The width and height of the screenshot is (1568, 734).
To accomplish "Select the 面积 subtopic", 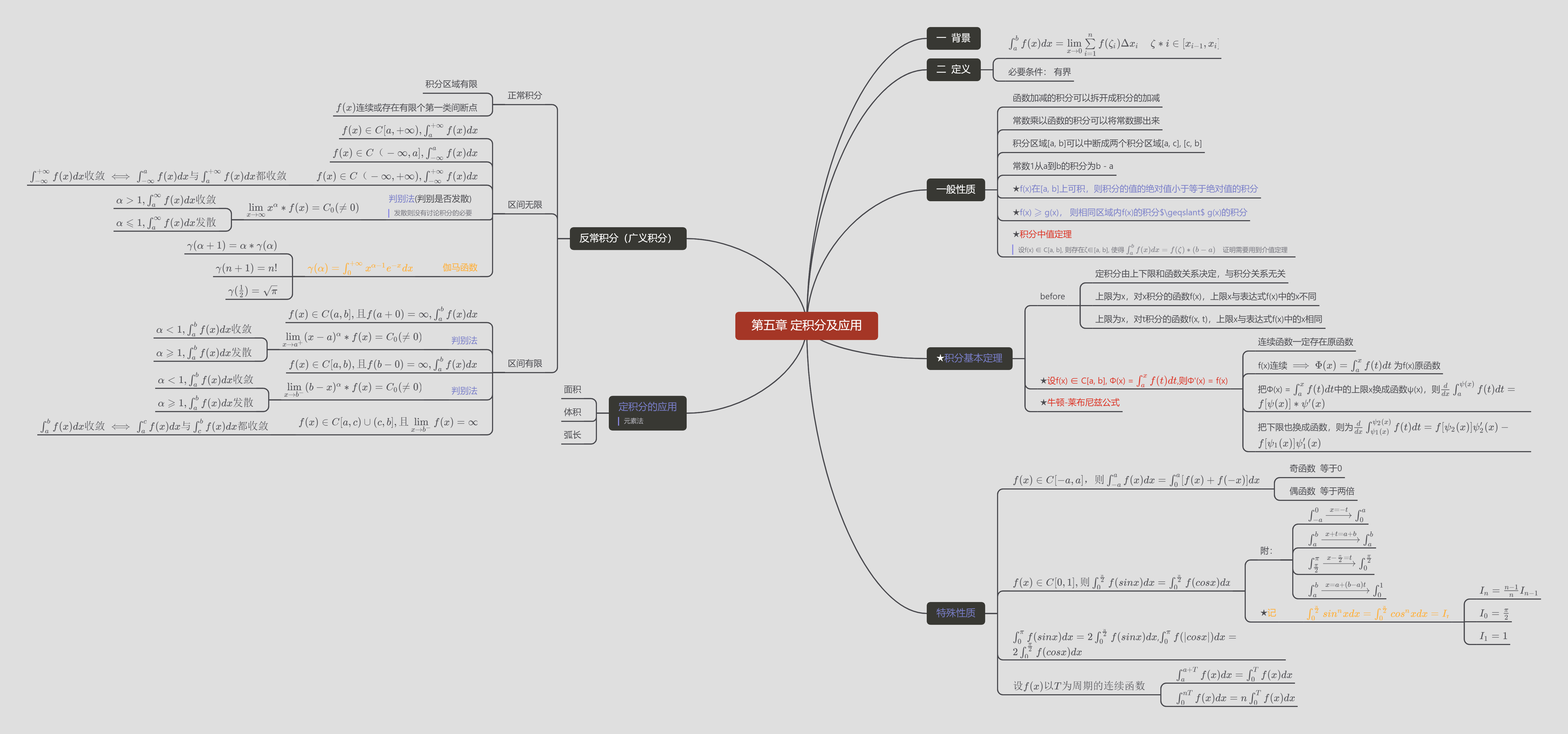I will click(x=572, y=390).
